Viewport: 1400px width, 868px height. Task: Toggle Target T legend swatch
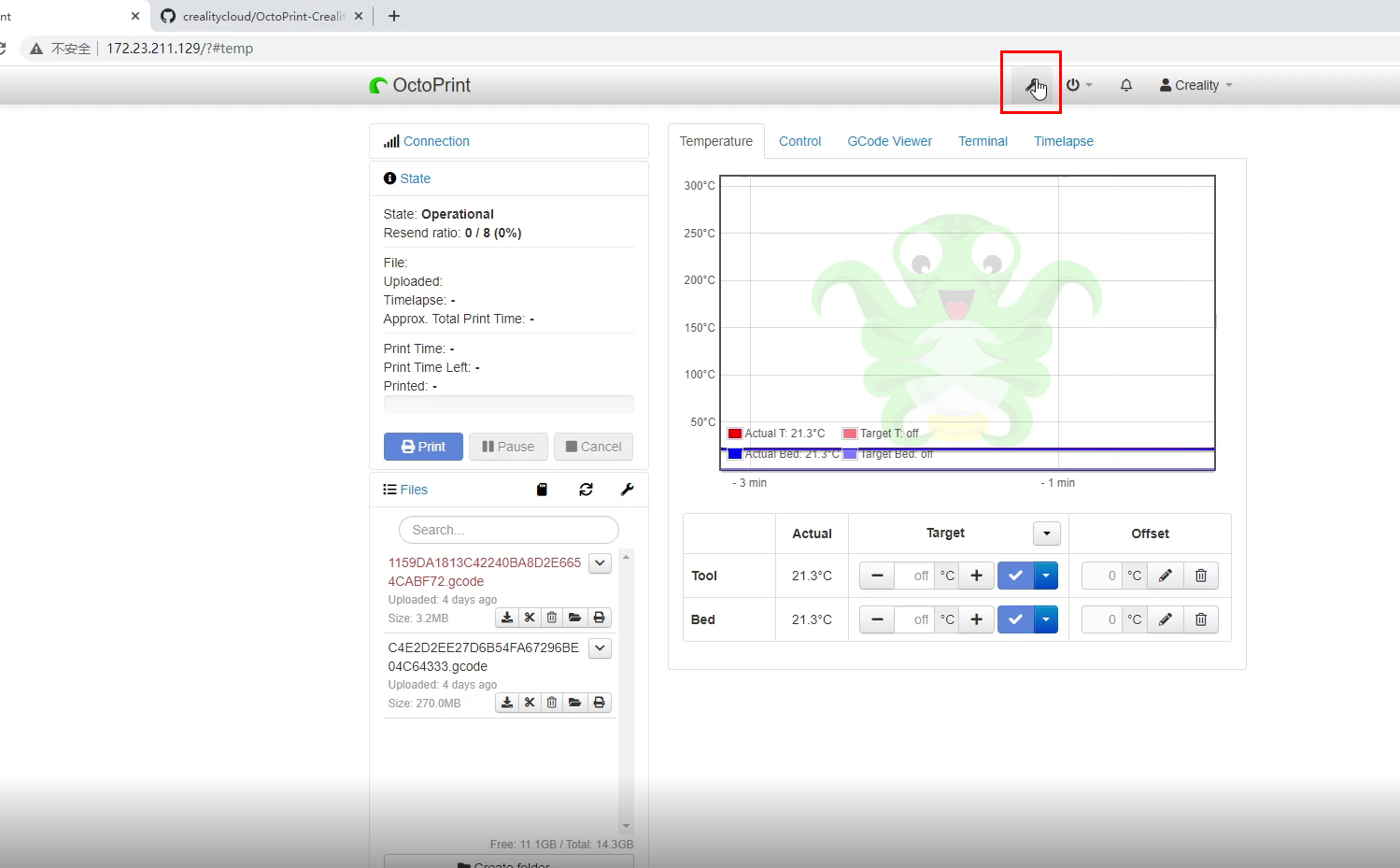point(850,434)
